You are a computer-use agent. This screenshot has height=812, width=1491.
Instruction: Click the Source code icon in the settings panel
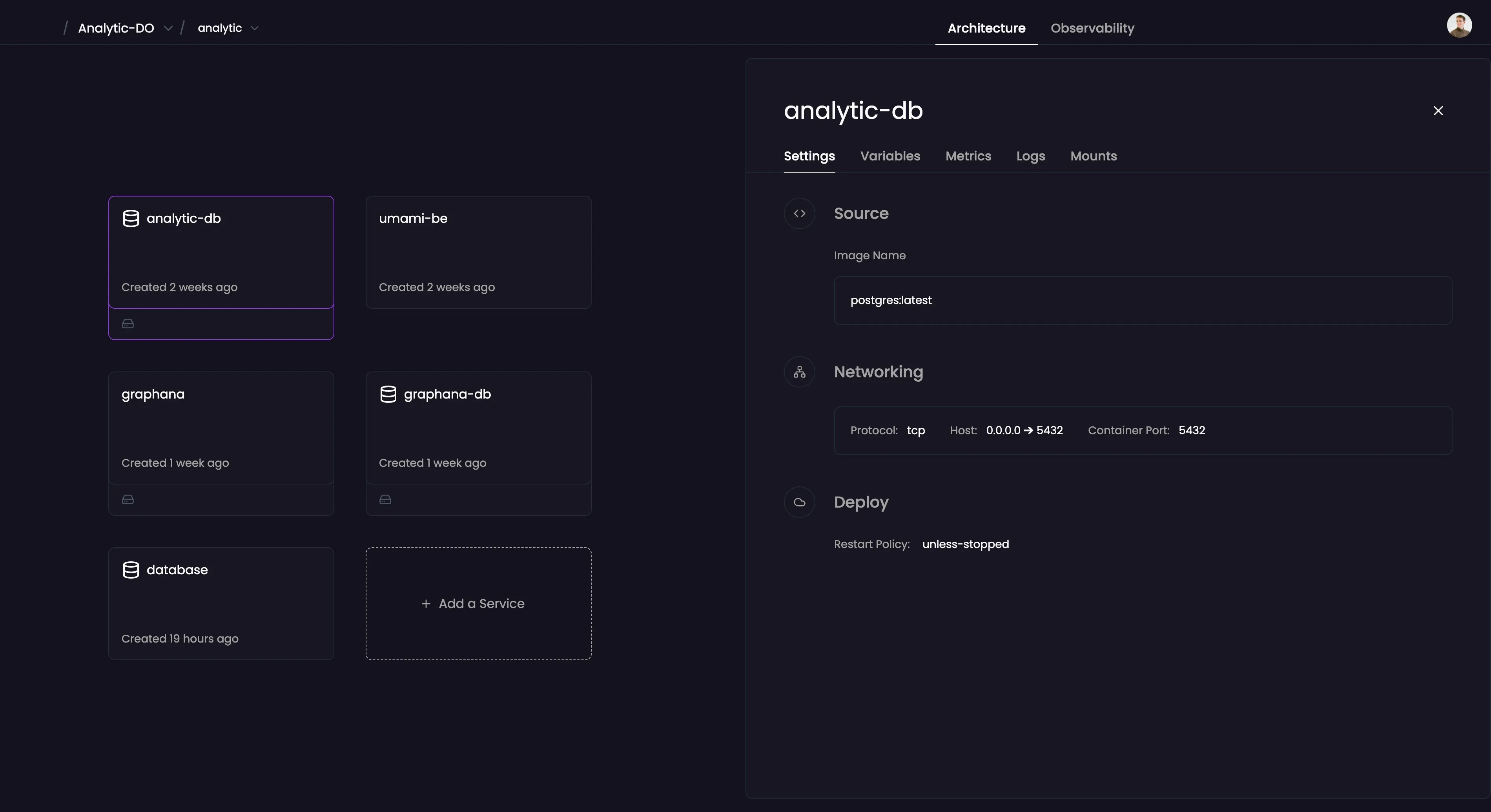tap(799, 213)
